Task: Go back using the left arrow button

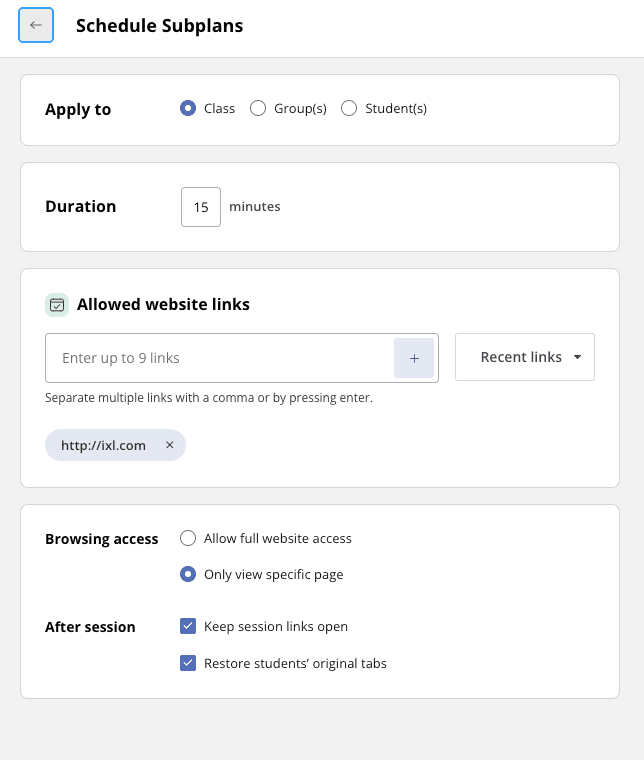Action: (x=36, y=25)
